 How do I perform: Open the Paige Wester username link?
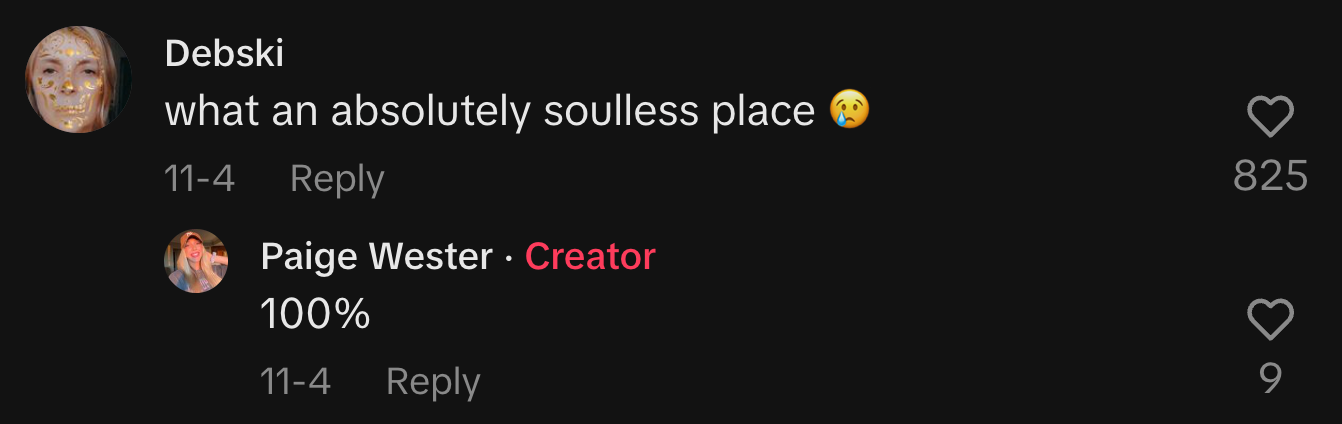tap(376, 257)
